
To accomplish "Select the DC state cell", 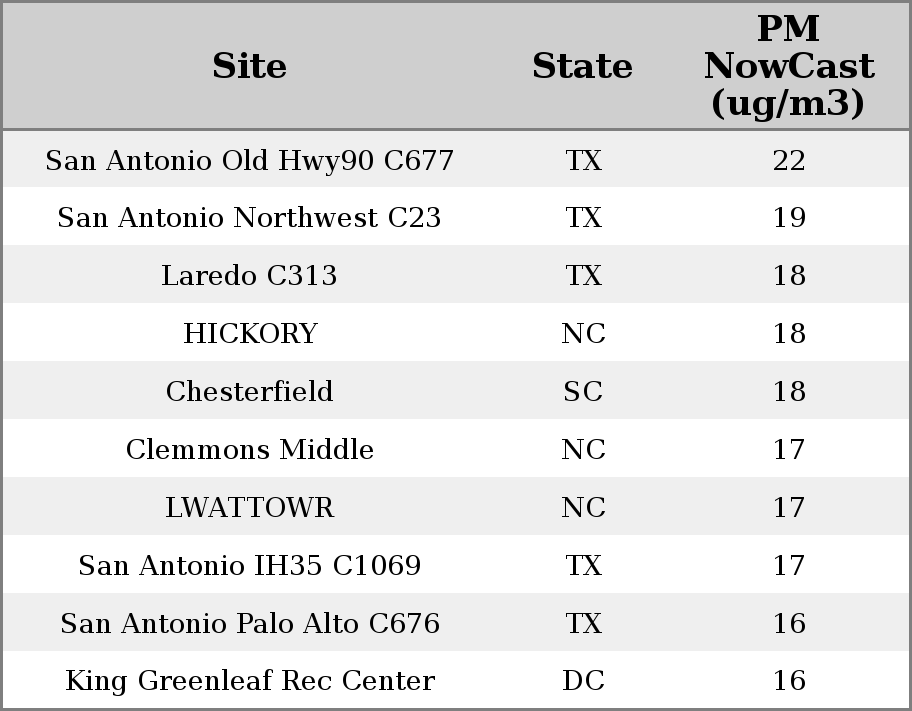I will point(583,681).
